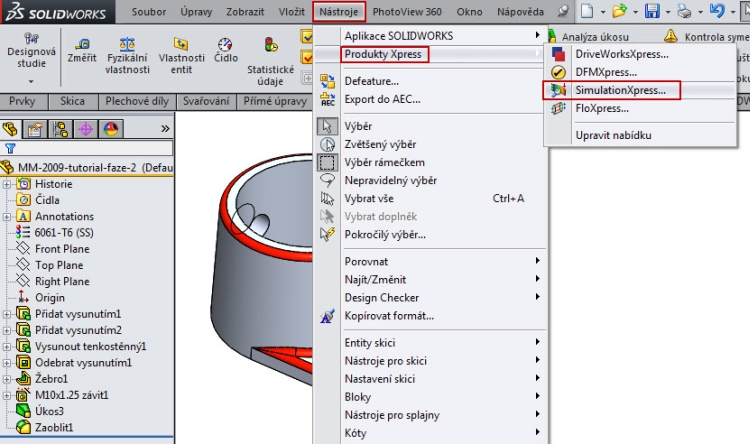Open the Zobrazit menu
This screenshot has width=750, height=444.
(245, 11)
